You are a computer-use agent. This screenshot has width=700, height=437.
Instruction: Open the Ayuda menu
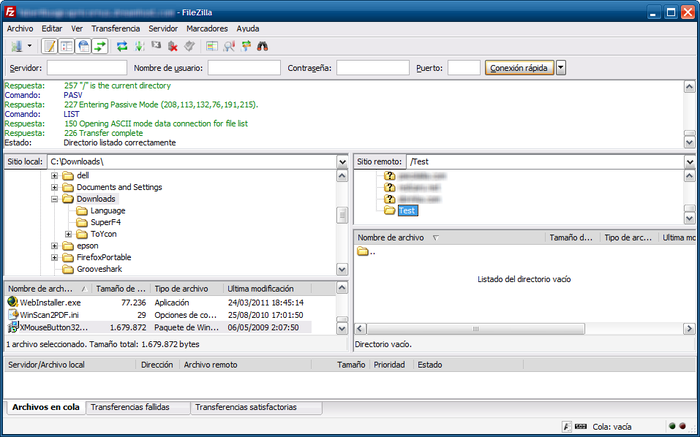click(x=248, y=29)
